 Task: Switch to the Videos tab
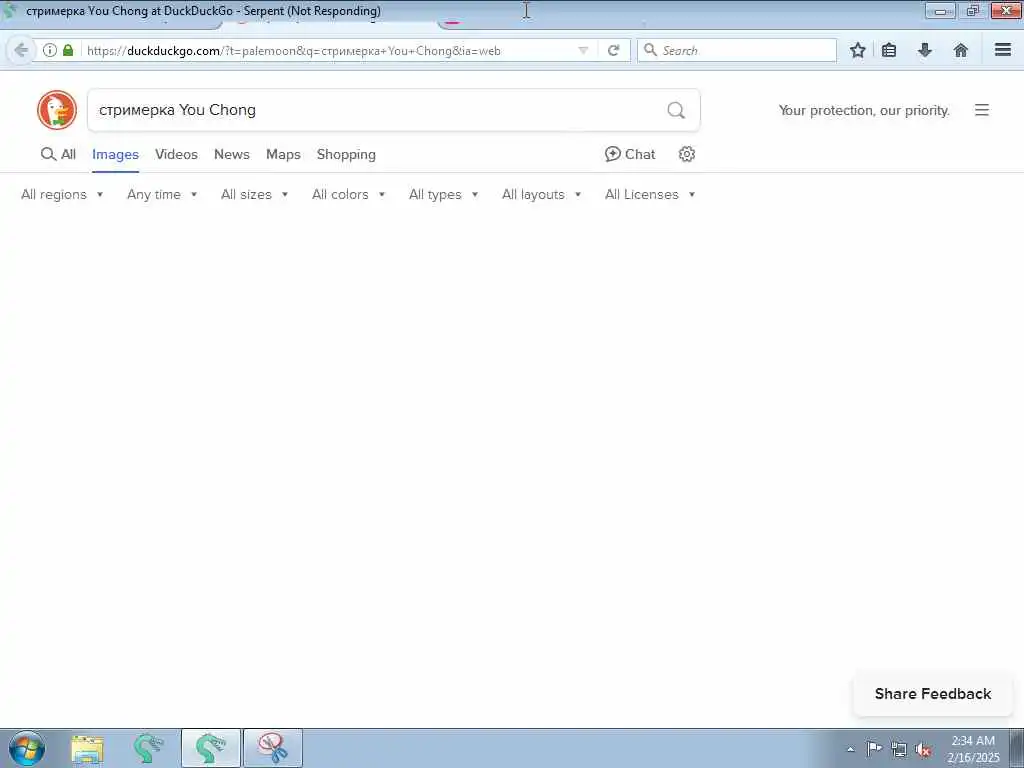tap(176, 154)
